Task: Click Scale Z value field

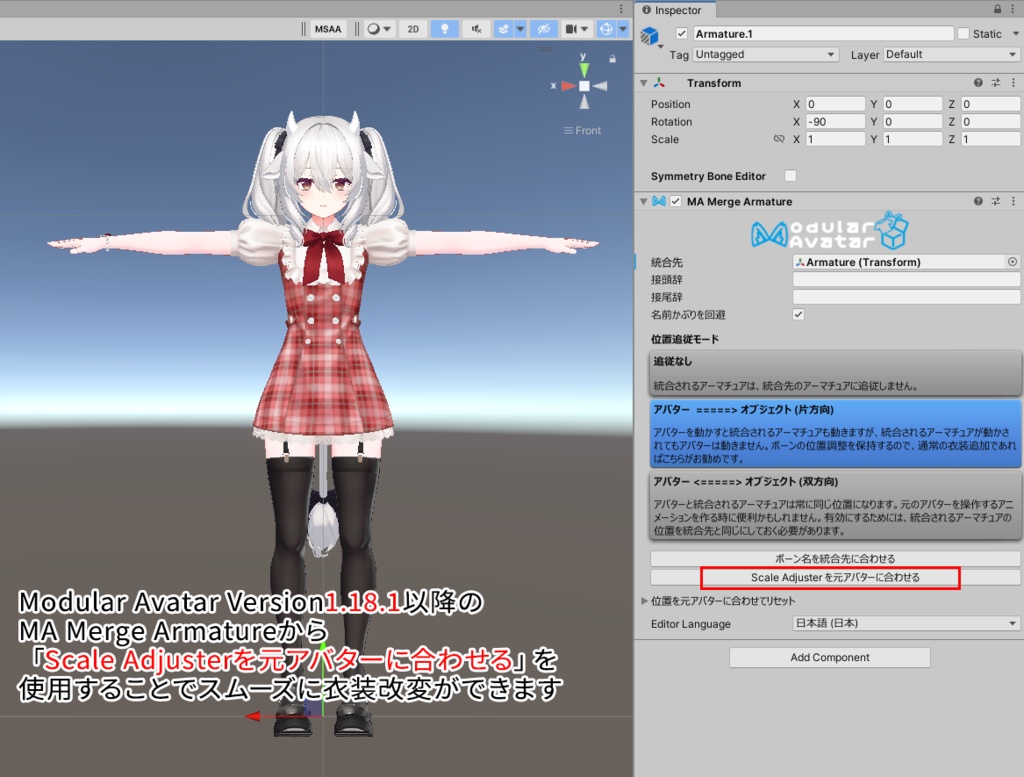Action: [x=991, y=139]
